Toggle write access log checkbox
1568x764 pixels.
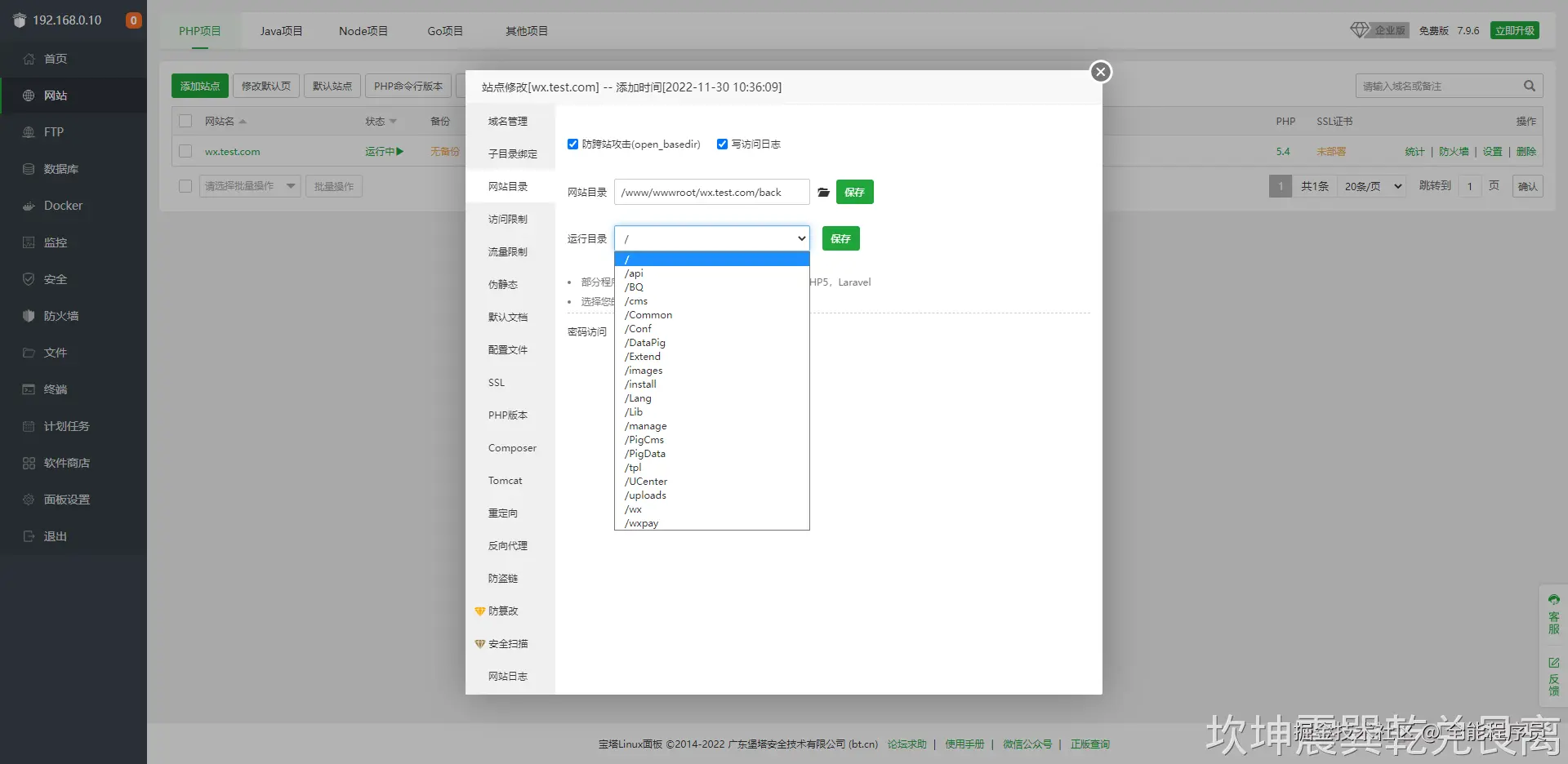tap(722, 144)
